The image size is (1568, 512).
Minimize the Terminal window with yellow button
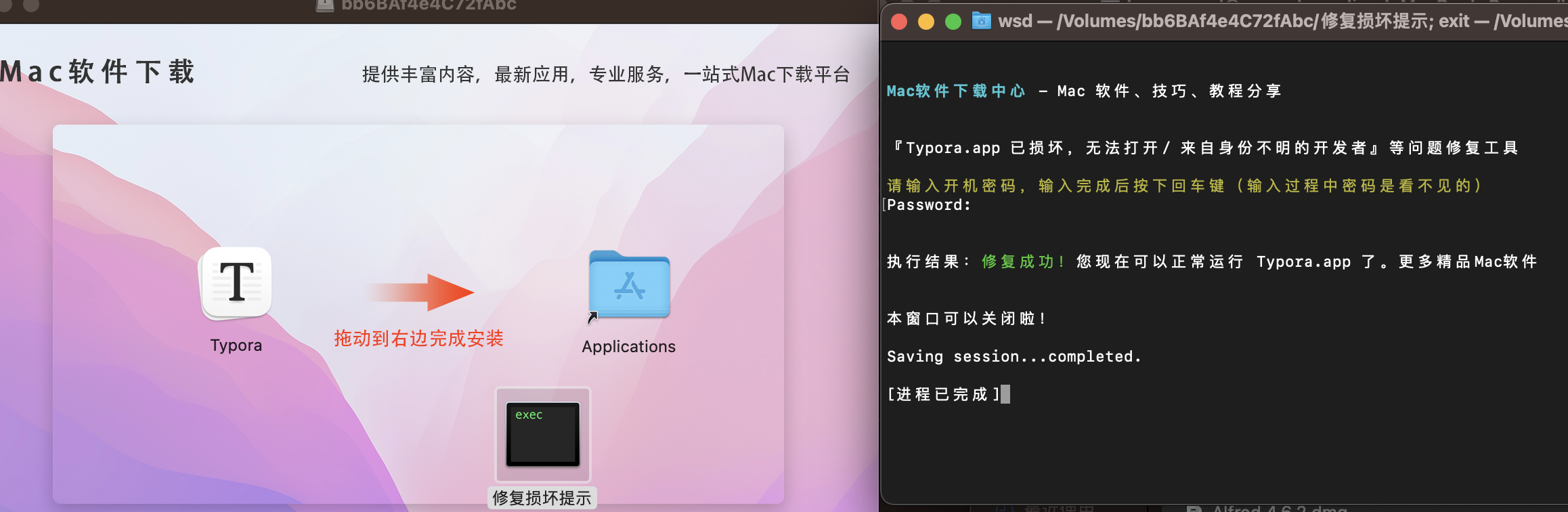tap(926, 22)
